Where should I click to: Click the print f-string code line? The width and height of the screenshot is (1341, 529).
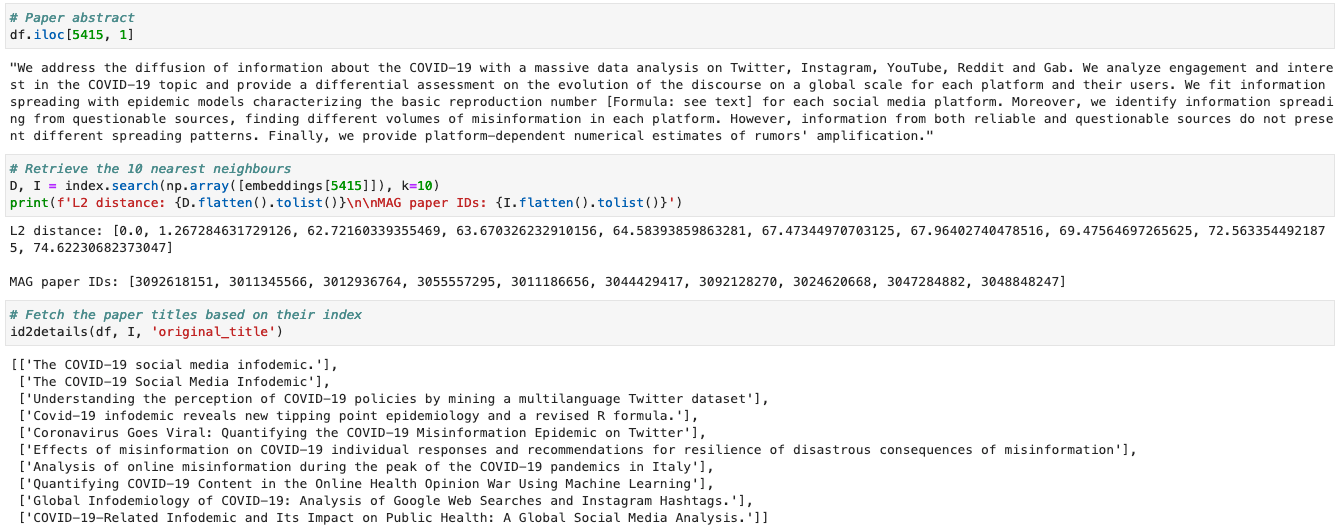[345, 202]
